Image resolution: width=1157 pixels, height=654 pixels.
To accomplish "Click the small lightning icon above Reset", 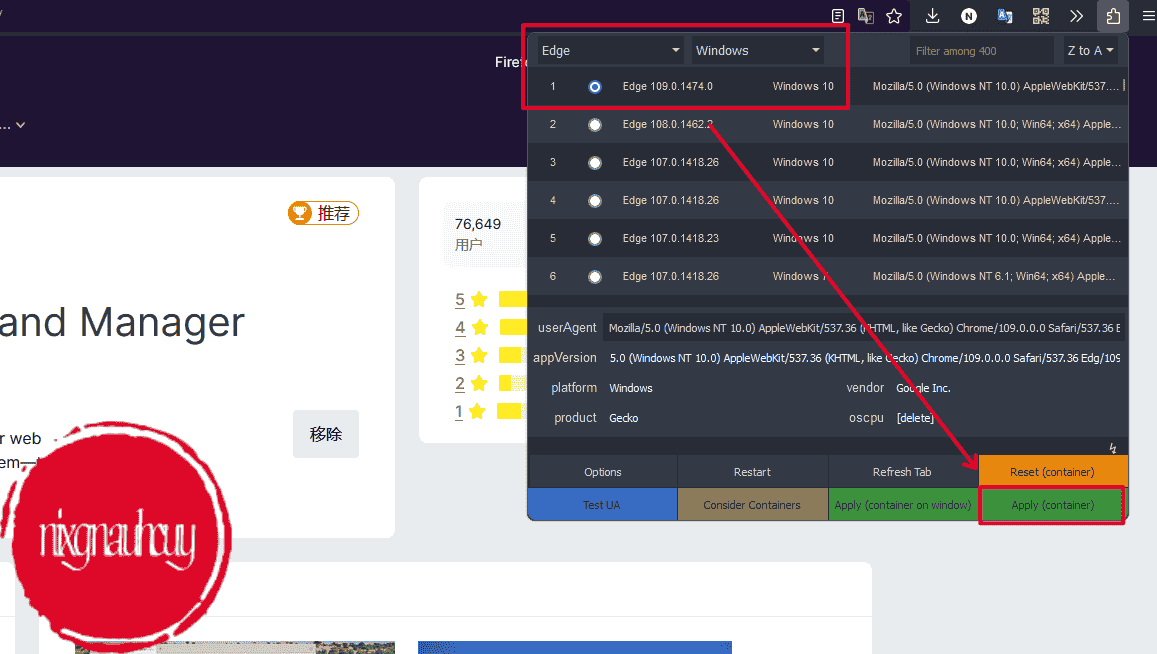I will point(1113,448).
